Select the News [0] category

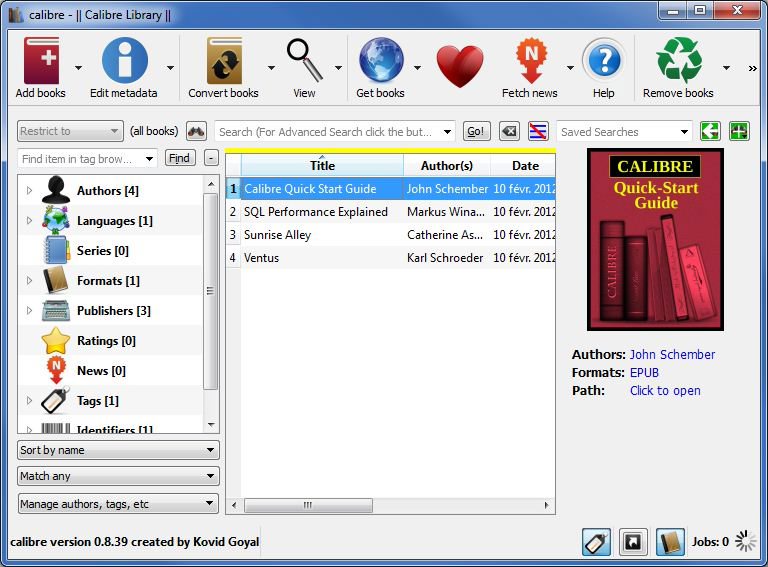[110, 371]
